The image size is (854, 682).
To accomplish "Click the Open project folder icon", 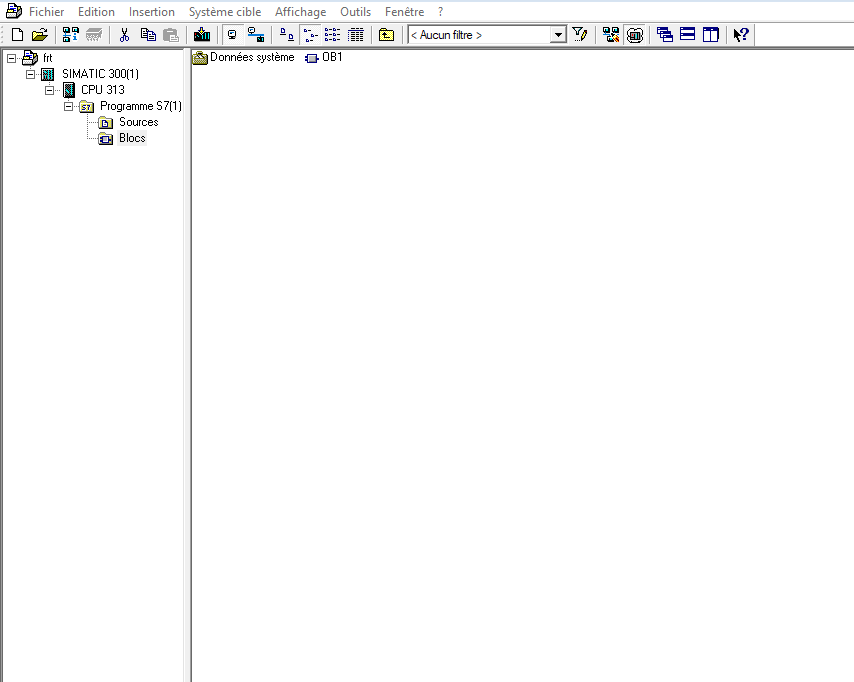I will pyautogui.click(x=39, y=35).
